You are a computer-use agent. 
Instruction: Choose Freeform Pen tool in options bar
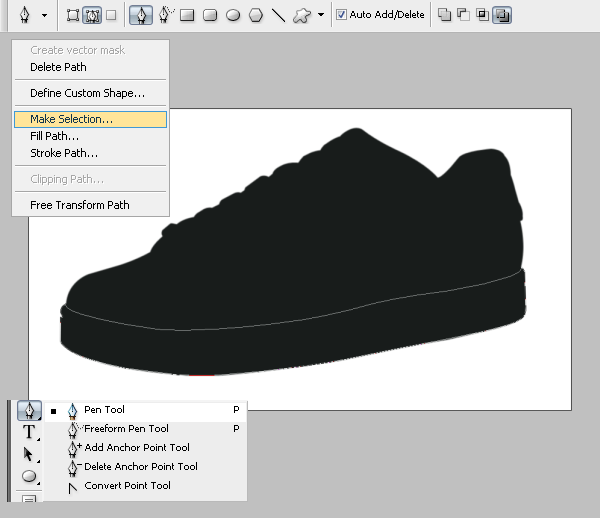coord(165,15)
